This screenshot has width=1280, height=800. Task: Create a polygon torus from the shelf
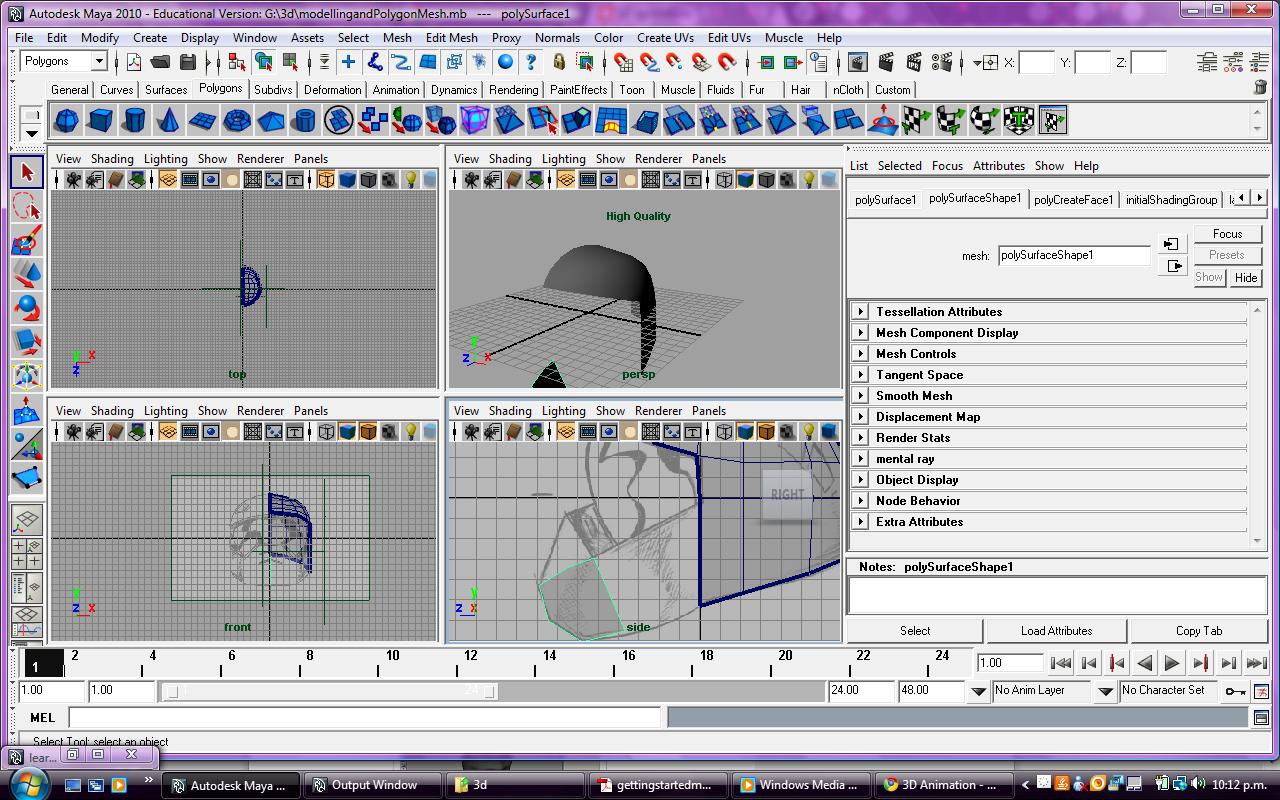[x=237, y=120]
